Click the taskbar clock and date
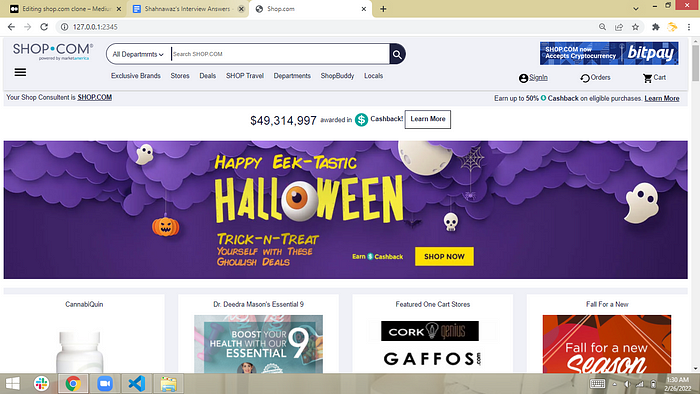Viewport: 700px width, 394px height. point(678,384)
